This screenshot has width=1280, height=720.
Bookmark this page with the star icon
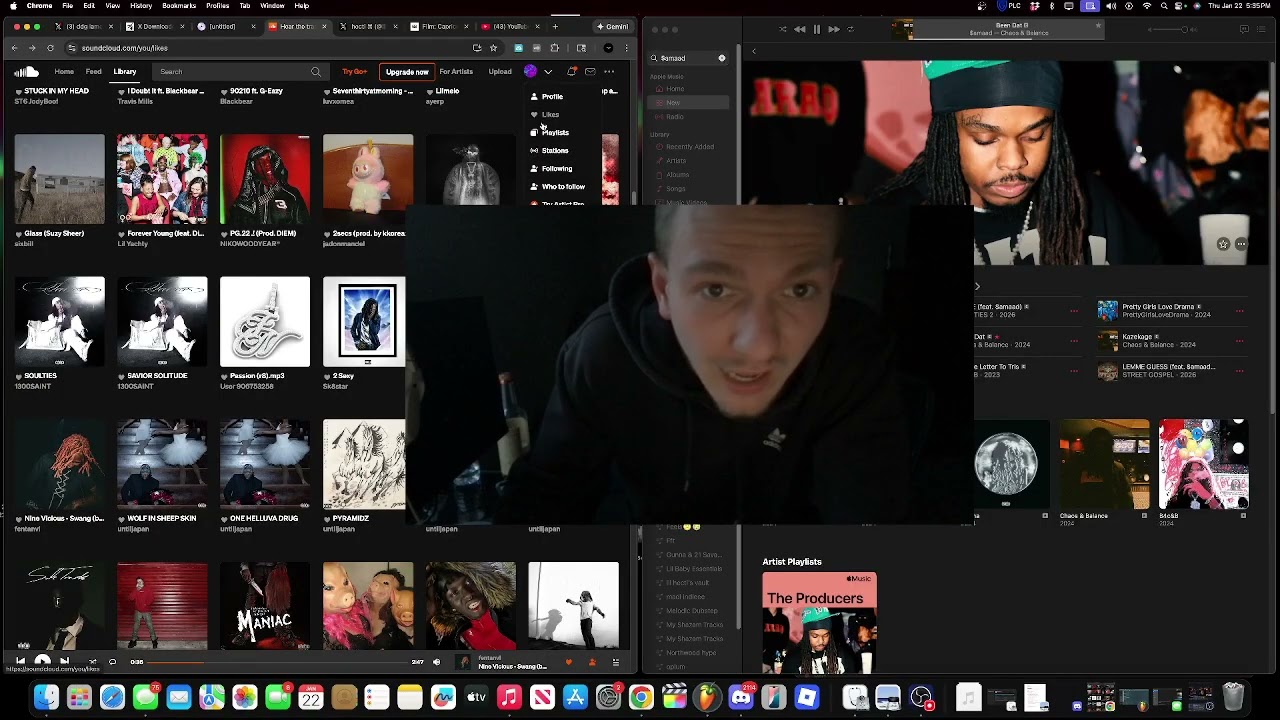pyautogui.click(x=493, y=48)
